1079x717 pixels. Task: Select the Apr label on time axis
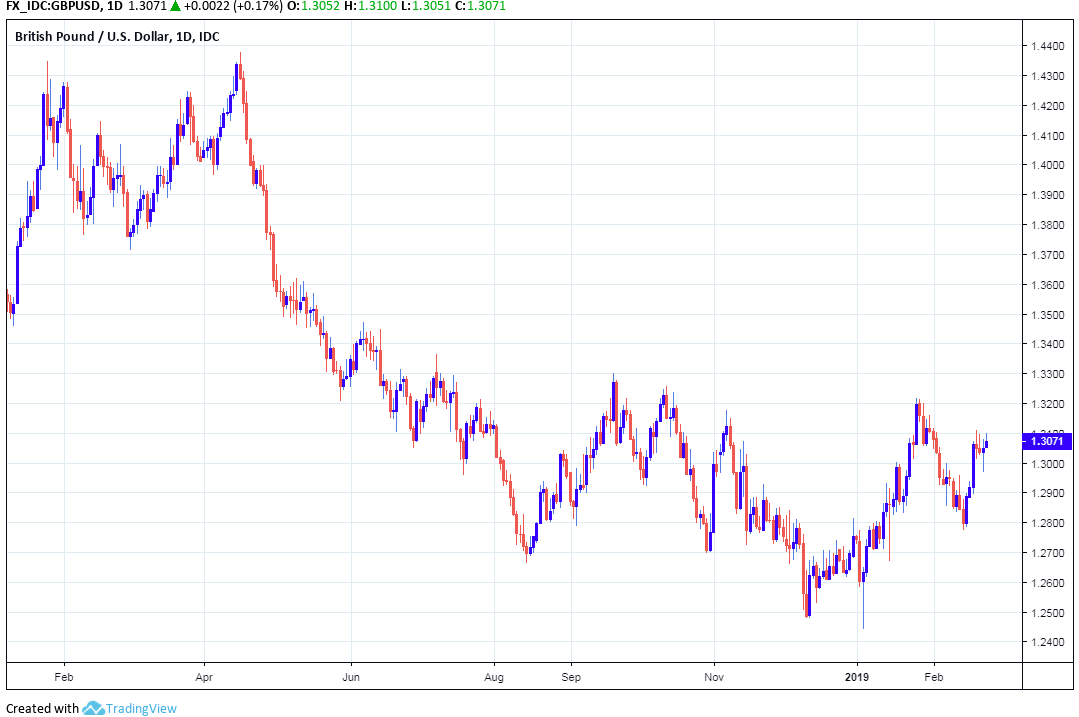(x=204, y=675)
